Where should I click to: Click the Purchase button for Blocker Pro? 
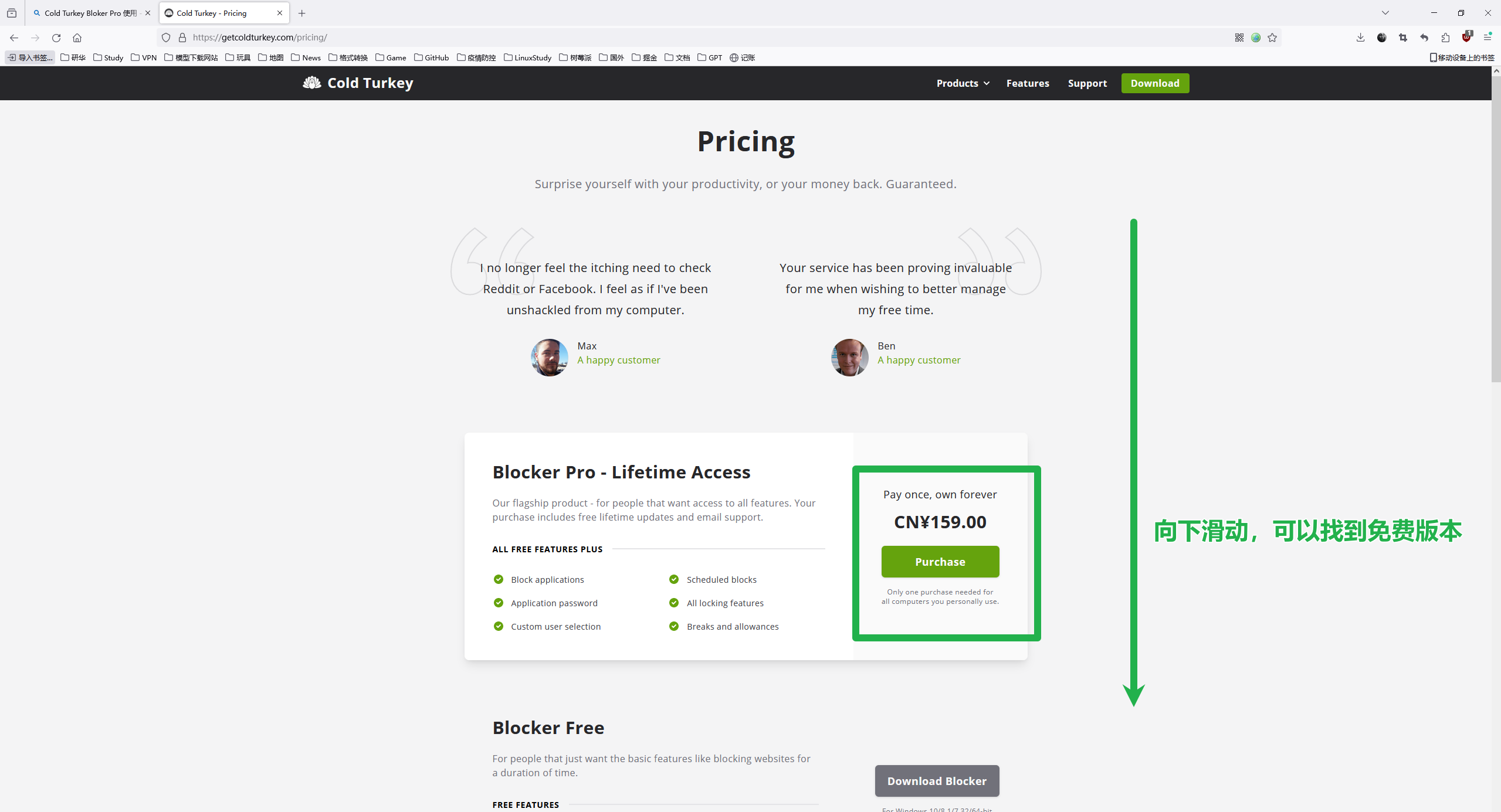940,561
